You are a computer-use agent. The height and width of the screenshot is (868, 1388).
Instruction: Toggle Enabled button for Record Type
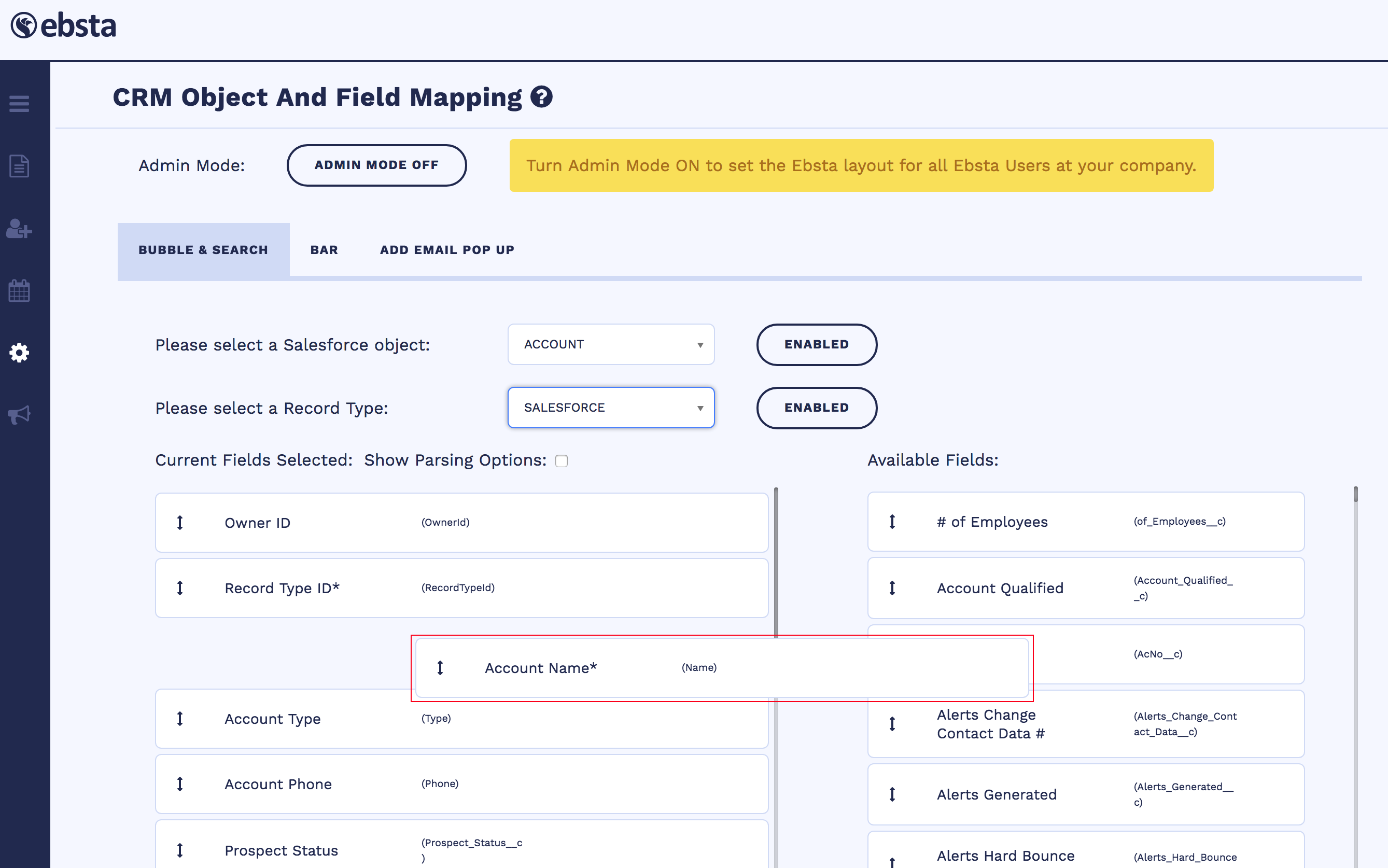(x=816, y=408)
